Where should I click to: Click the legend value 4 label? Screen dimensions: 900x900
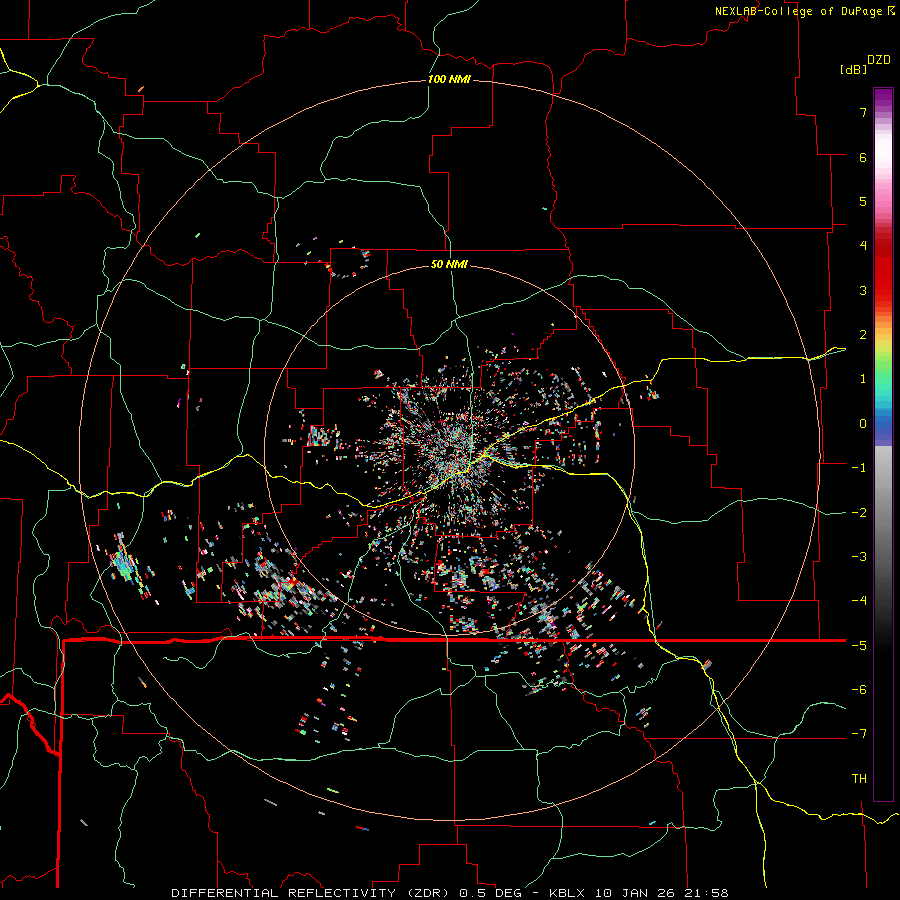pyautogui.click(x=863, y=246)
